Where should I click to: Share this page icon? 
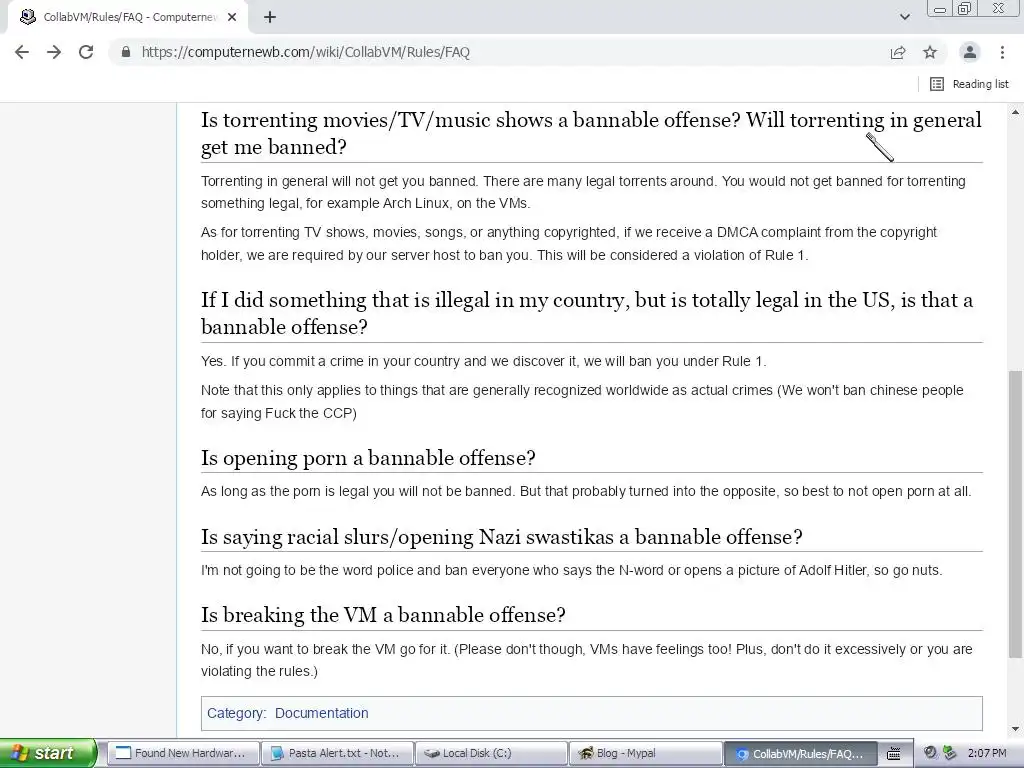[x=898, y=52]
